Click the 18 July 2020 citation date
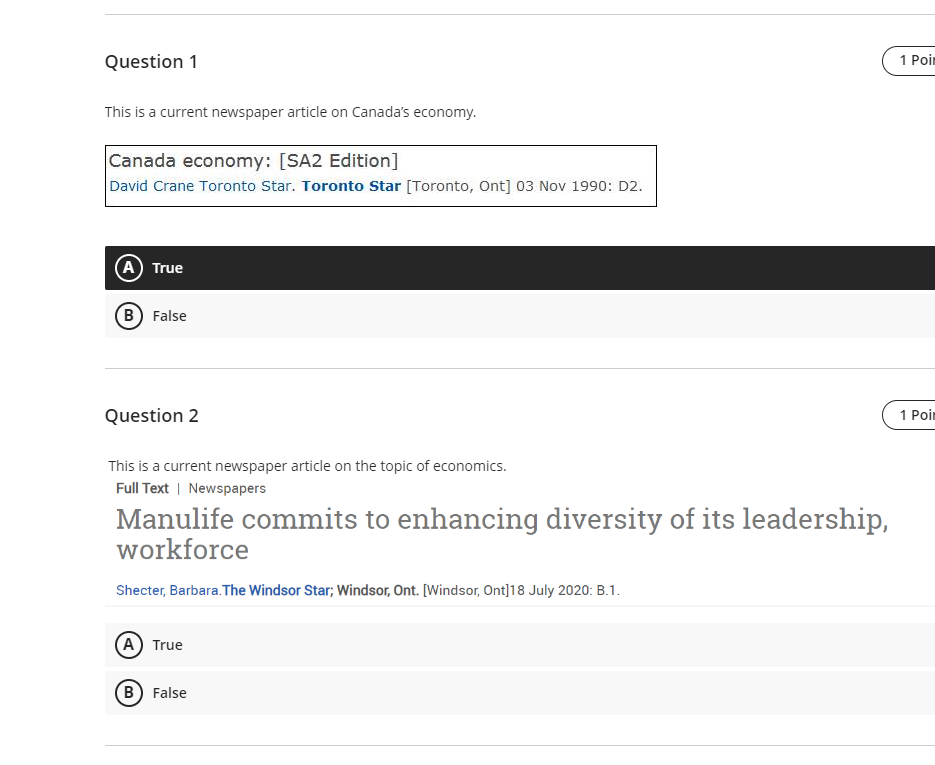 550,590
